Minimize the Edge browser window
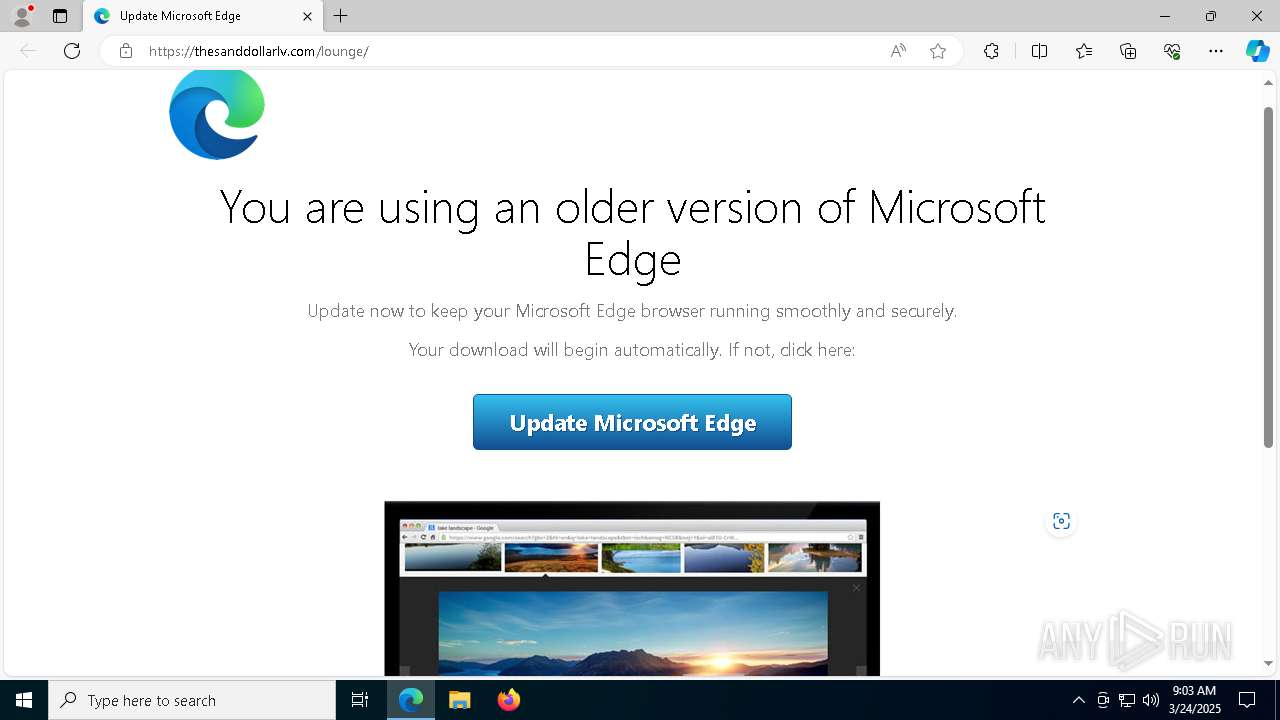 click(x=1165, y=16)
